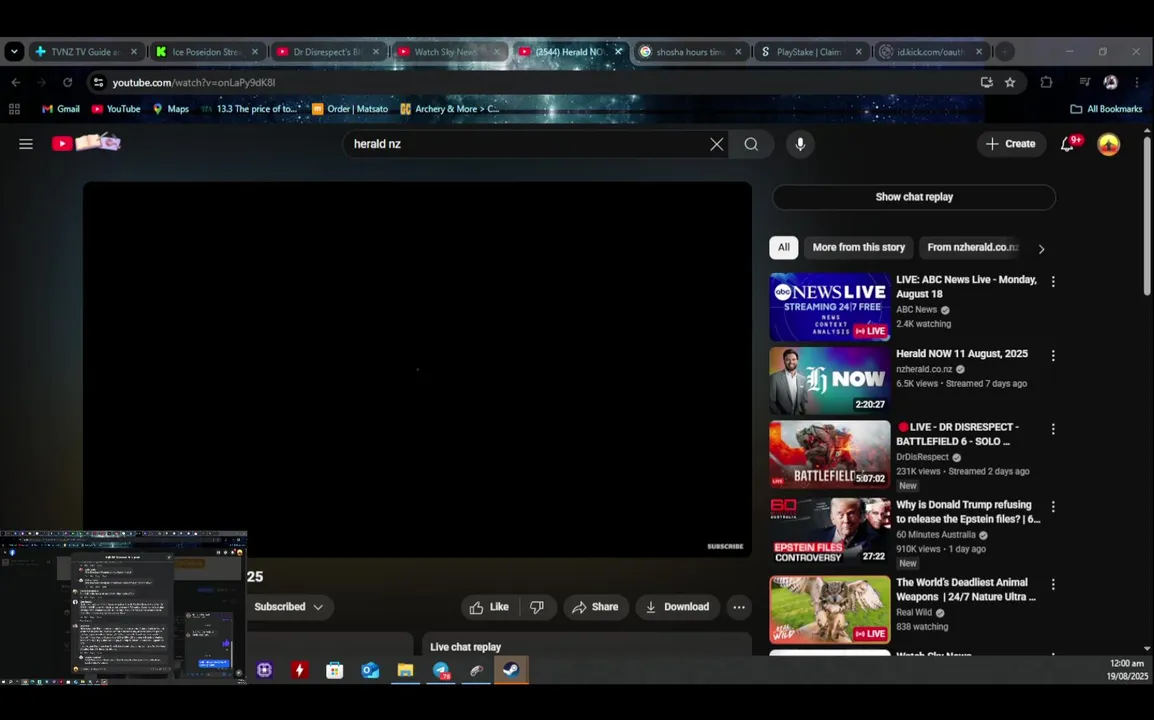Expand tab search dropdown arrow

click(14, 52)
